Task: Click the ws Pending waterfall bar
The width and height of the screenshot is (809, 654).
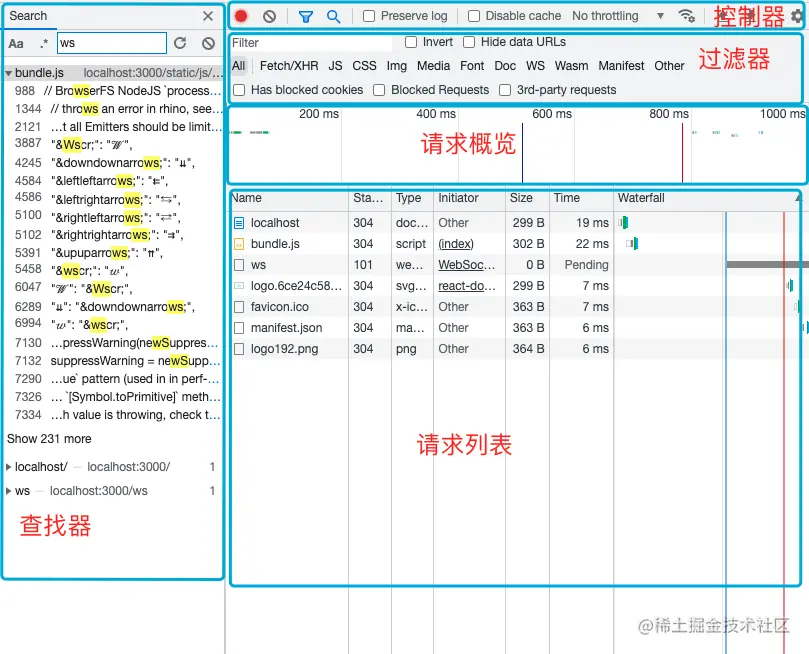Action: [x=767, y=265]
